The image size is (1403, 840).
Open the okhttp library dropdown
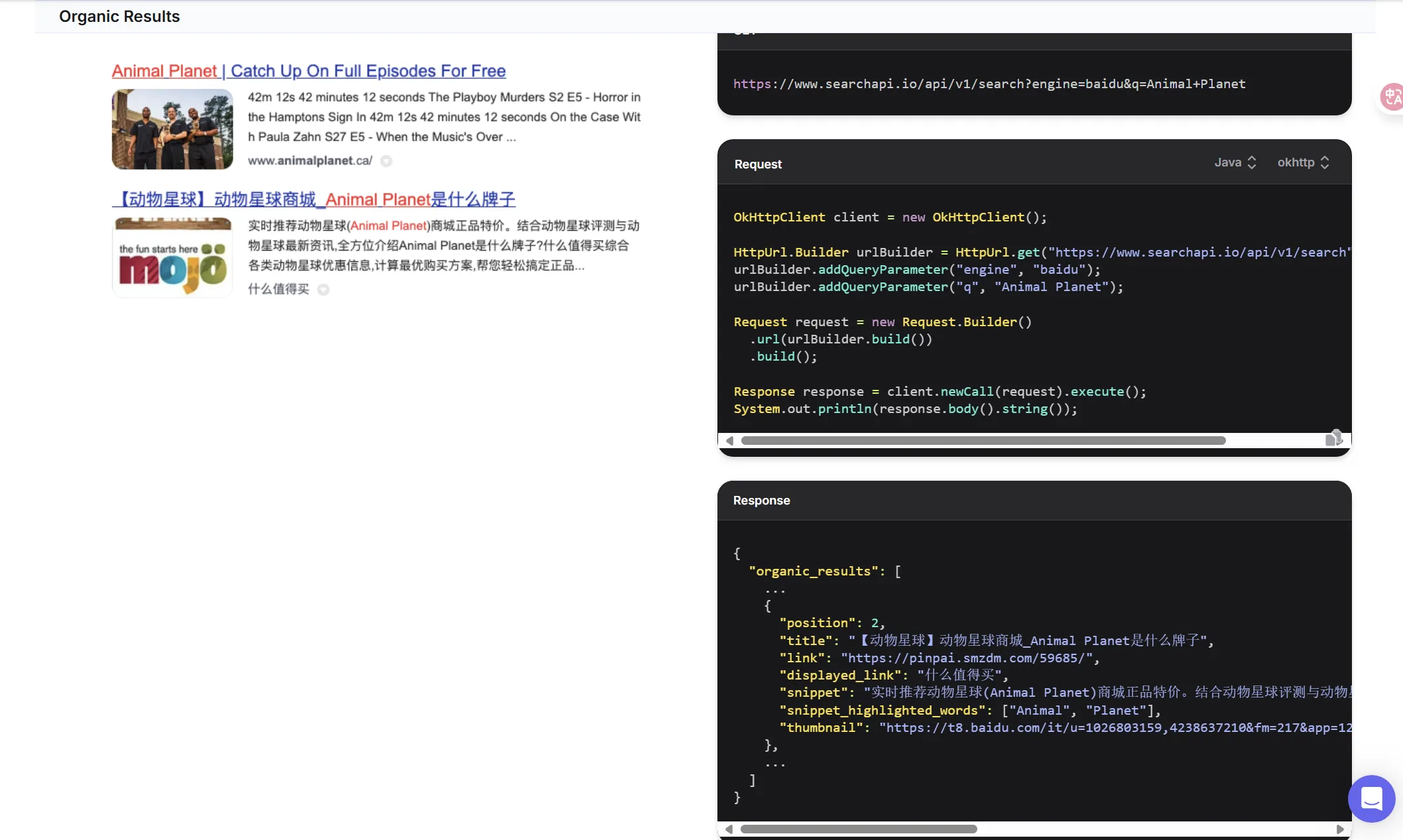(x=1303, y=162)
